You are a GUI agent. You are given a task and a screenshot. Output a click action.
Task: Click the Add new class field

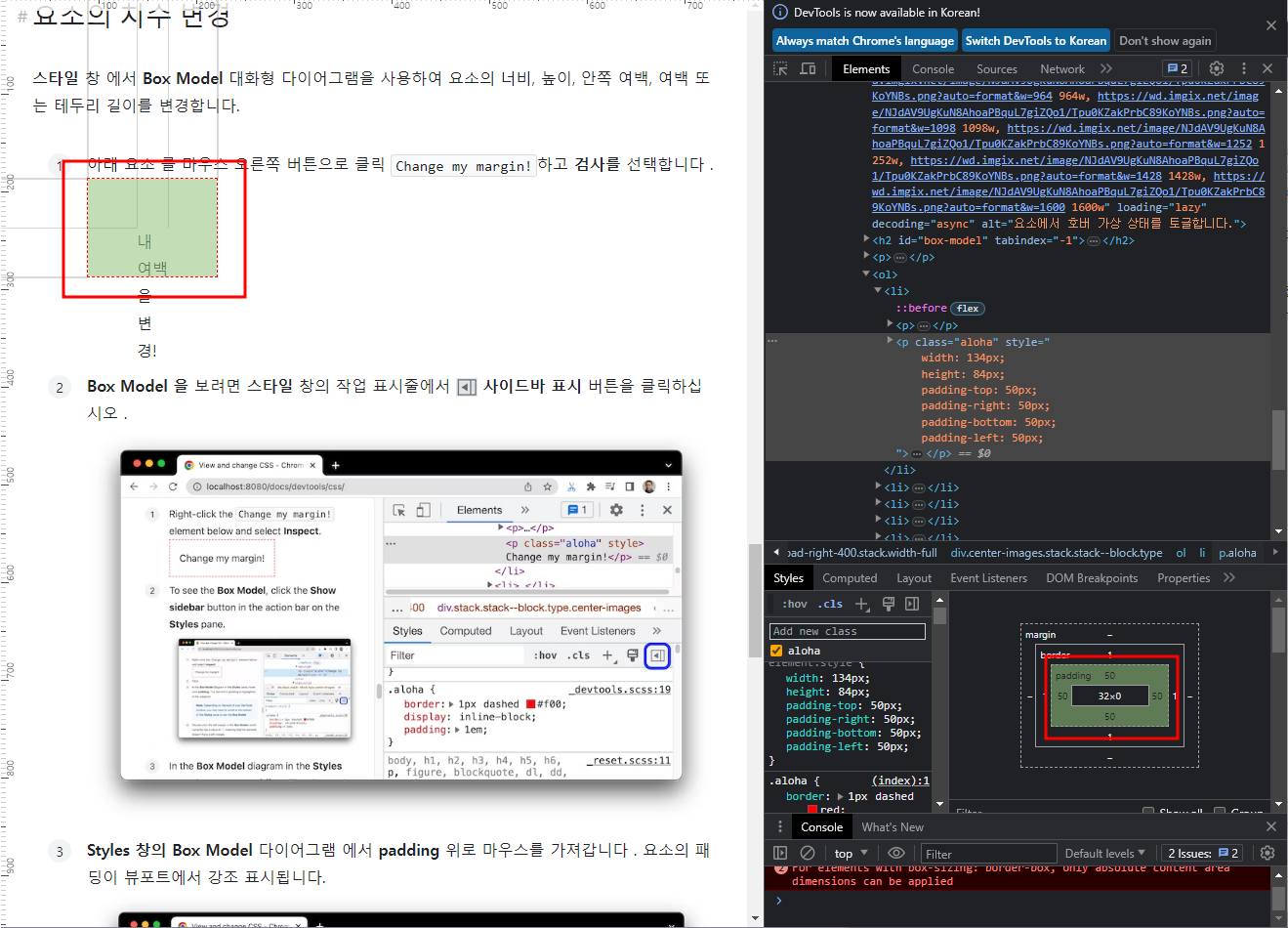coord(848,631)
